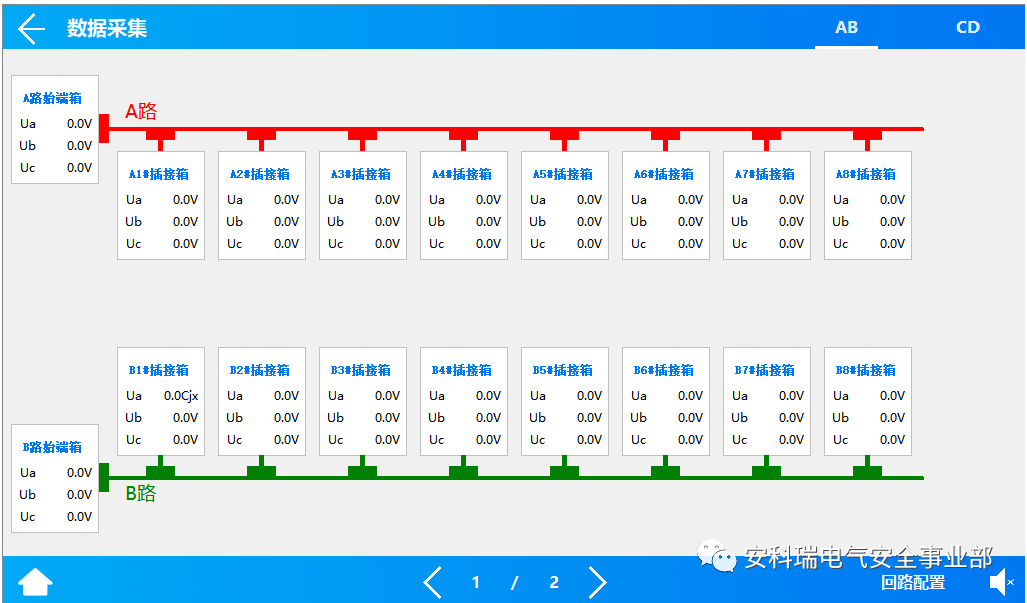Click Ub value in B5#插接箱
Screen dimensions: 1027x603
(589, 418)
